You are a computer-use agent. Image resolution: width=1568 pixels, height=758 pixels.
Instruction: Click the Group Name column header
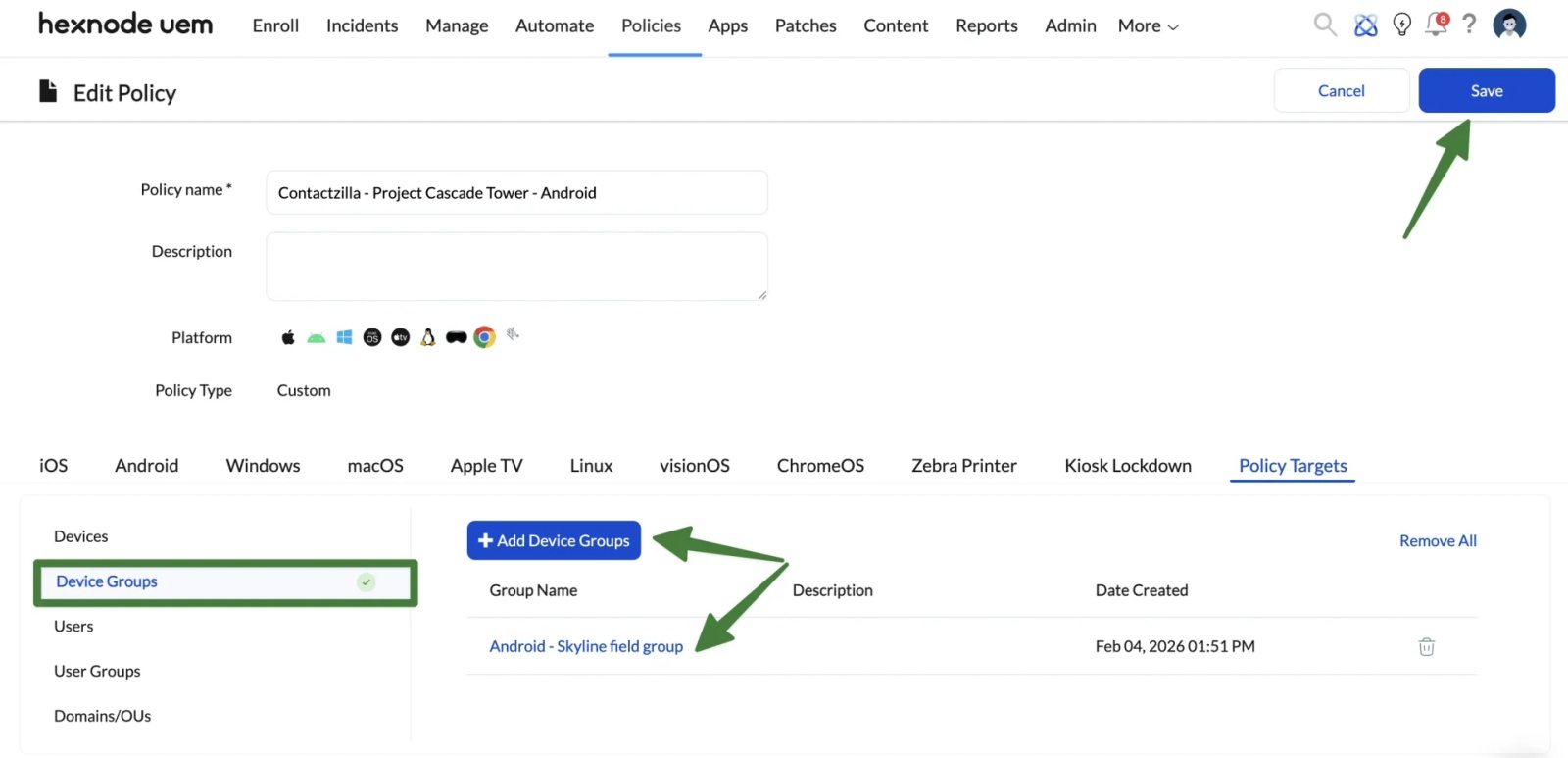tap(533, 590)
